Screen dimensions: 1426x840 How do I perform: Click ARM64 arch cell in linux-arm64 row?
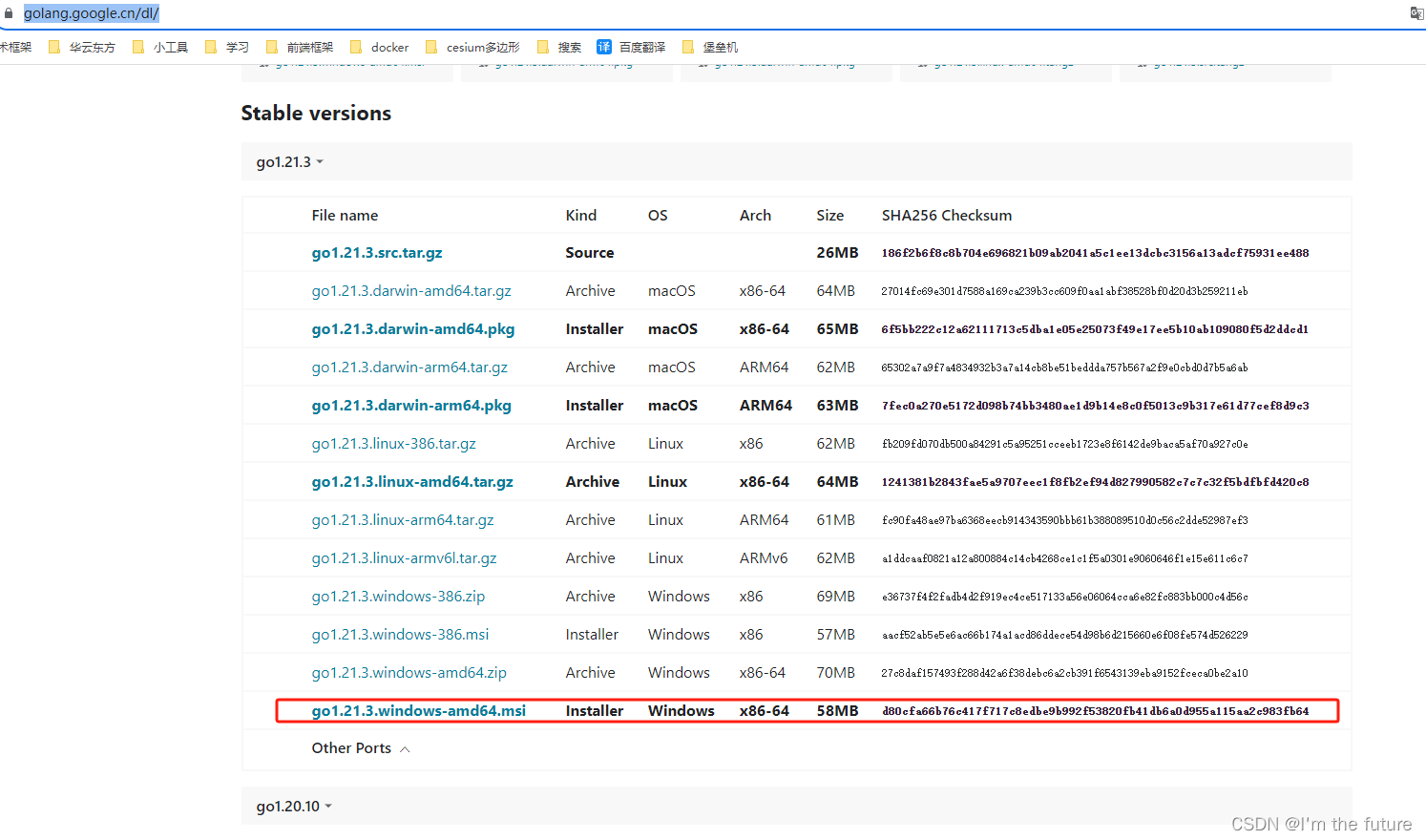[x=764, y=520]
